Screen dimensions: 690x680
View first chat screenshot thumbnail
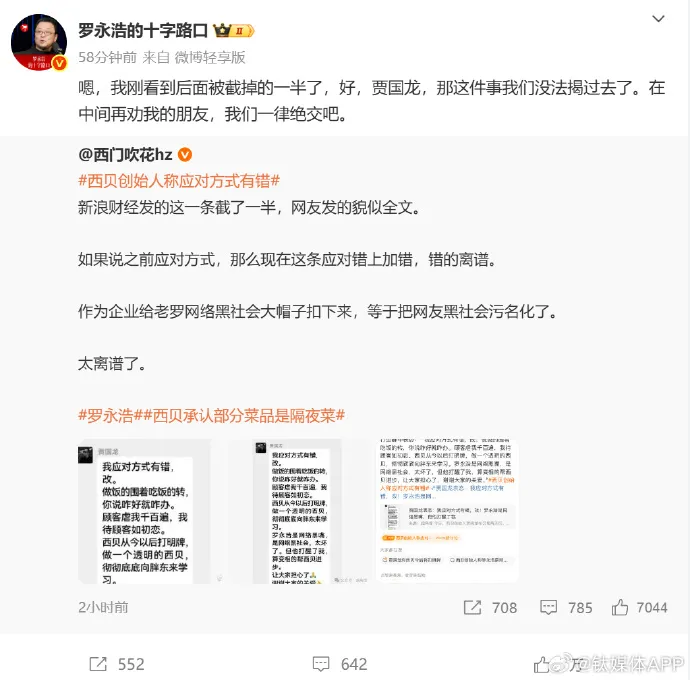pos(144,511)
